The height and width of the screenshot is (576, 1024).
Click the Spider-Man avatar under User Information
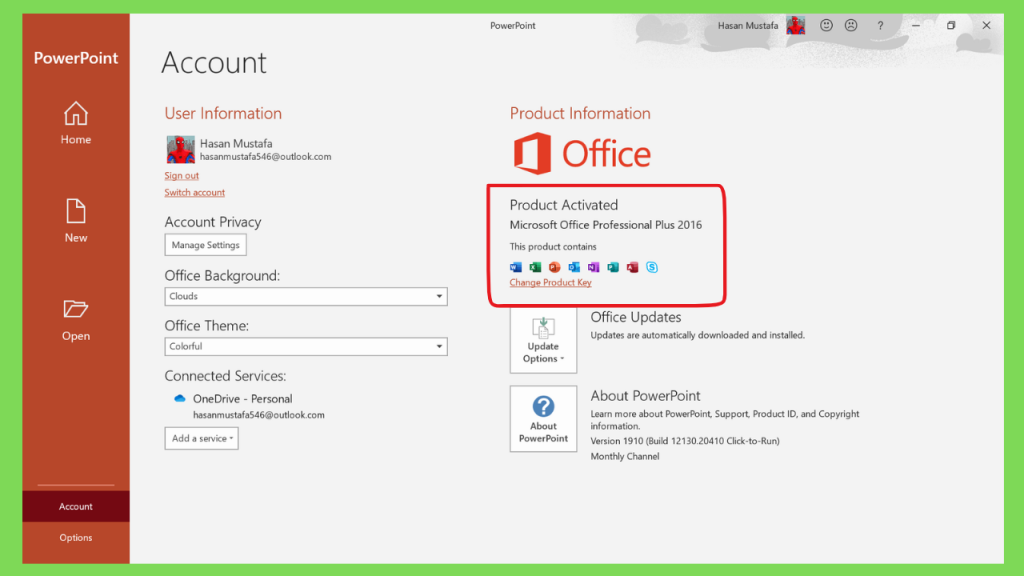click(180, 150)
